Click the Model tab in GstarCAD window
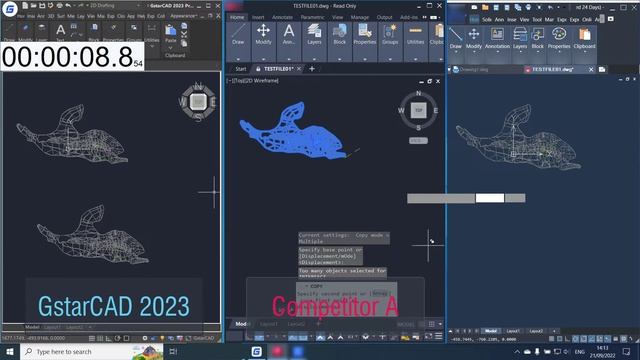The width and height of the screenshot is (640, 360). click(32, 327)
